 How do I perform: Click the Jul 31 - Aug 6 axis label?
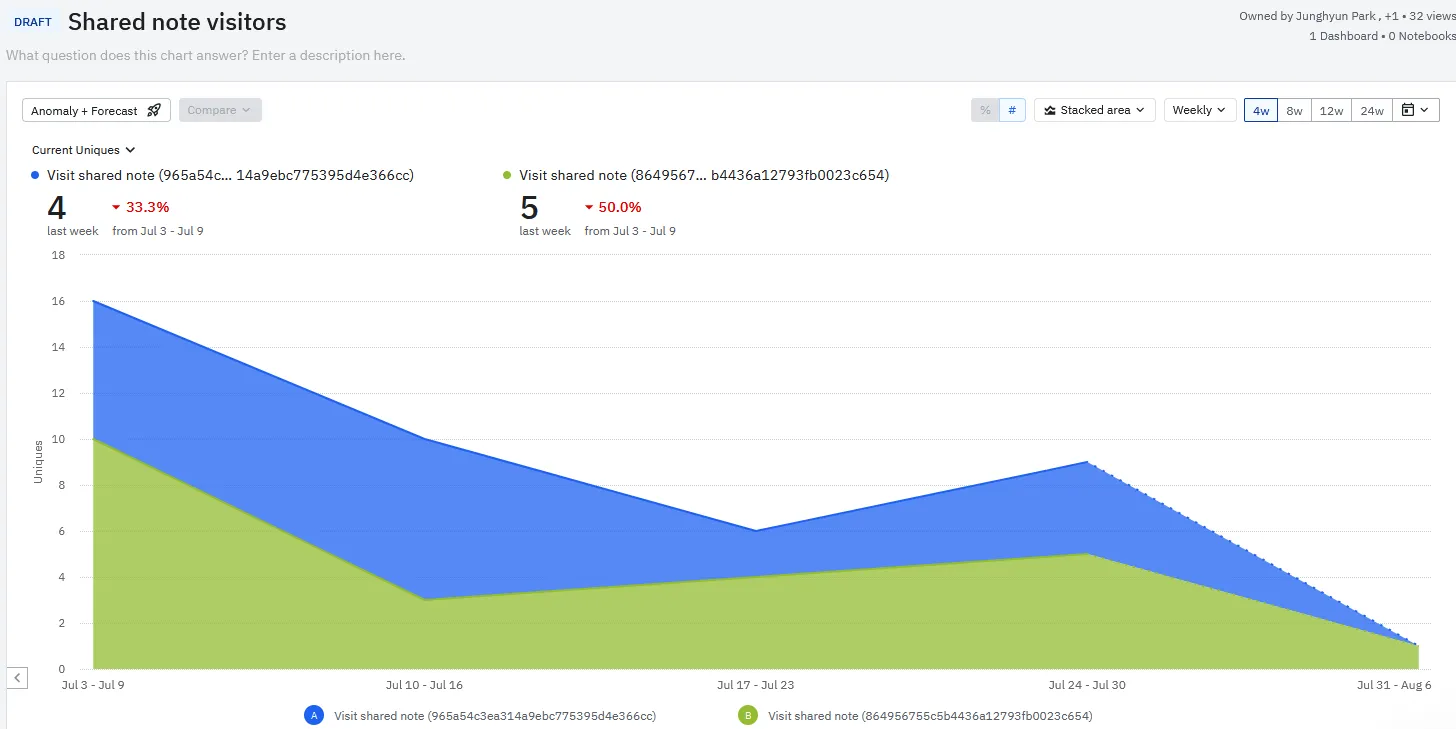1394,686
